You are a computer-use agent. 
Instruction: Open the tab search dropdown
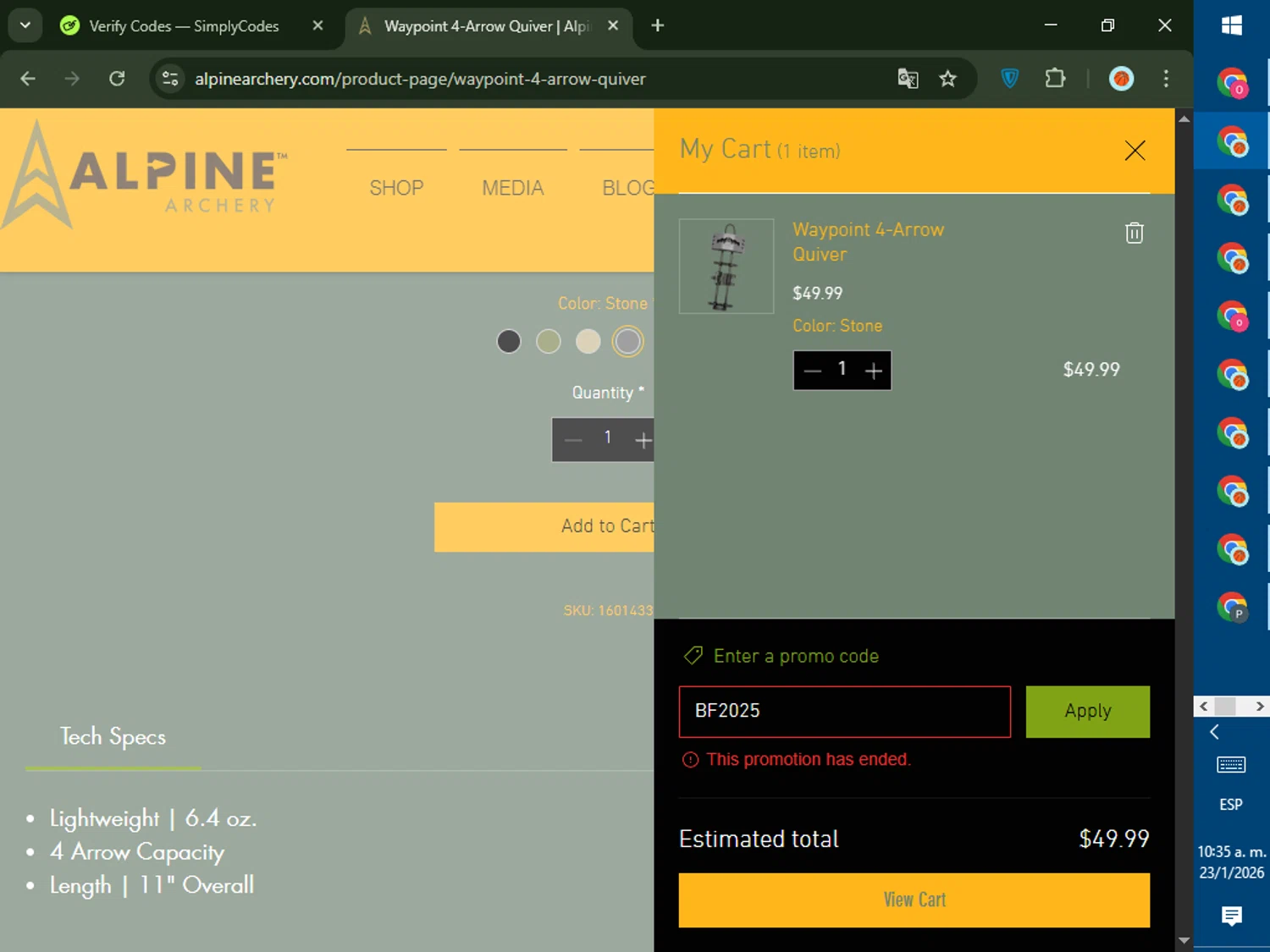click(25, 26)
